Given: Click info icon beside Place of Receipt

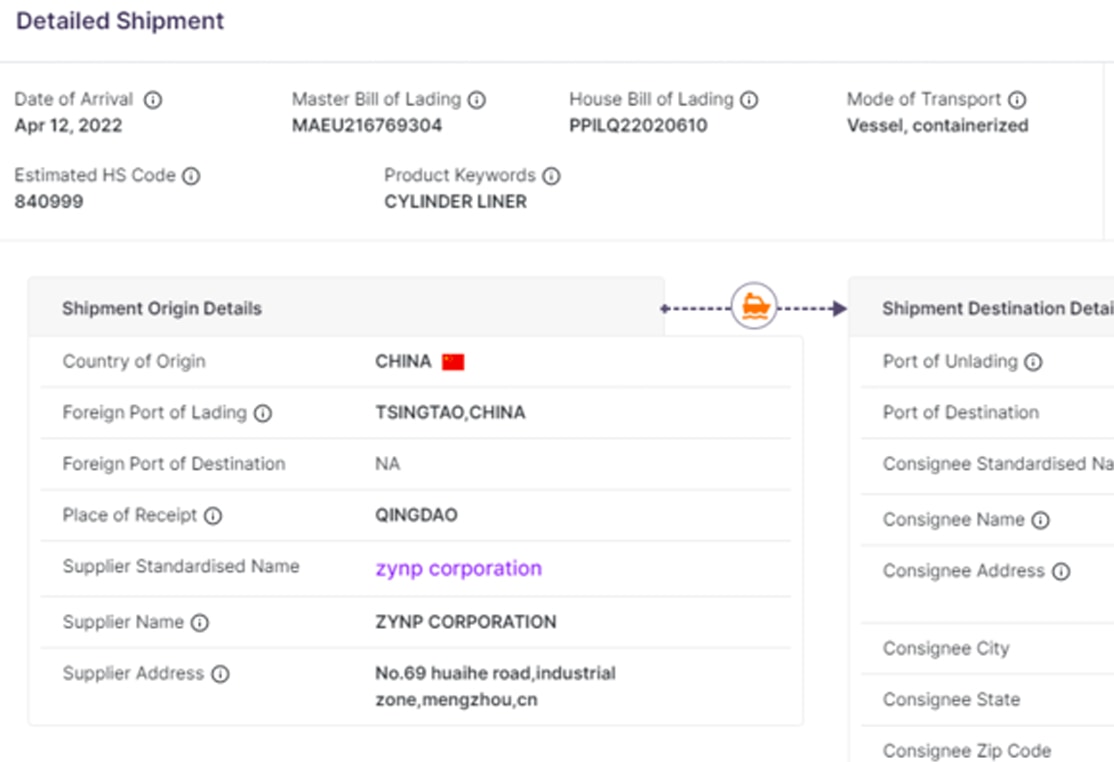Looking at the screenshot, I should 213,516.
